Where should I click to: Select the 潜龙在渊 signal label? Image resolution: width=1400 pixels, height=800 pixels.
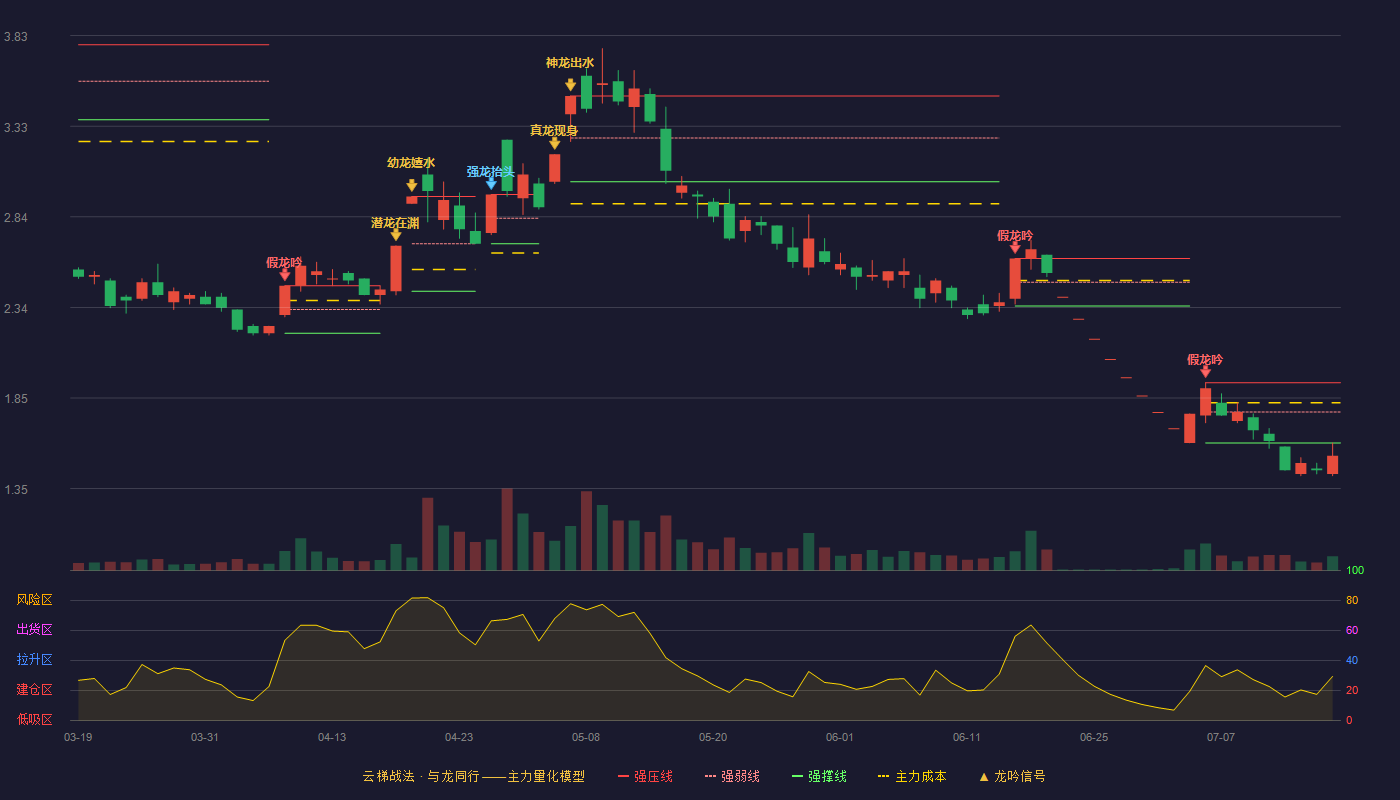pos(395,223)
